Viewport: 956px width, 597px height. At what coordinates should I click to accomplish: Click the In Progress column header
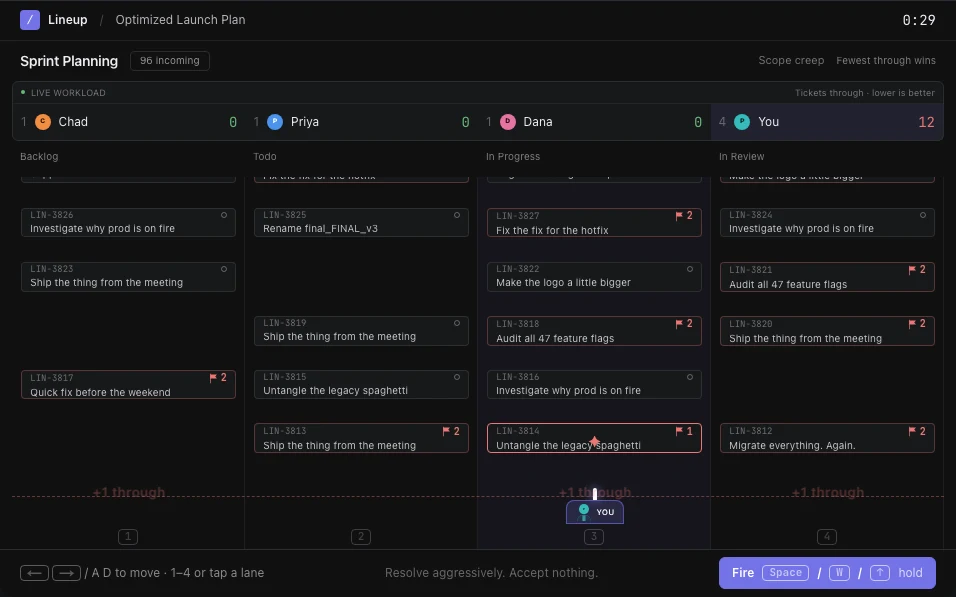pyautogui.click(x=513, y=157)
